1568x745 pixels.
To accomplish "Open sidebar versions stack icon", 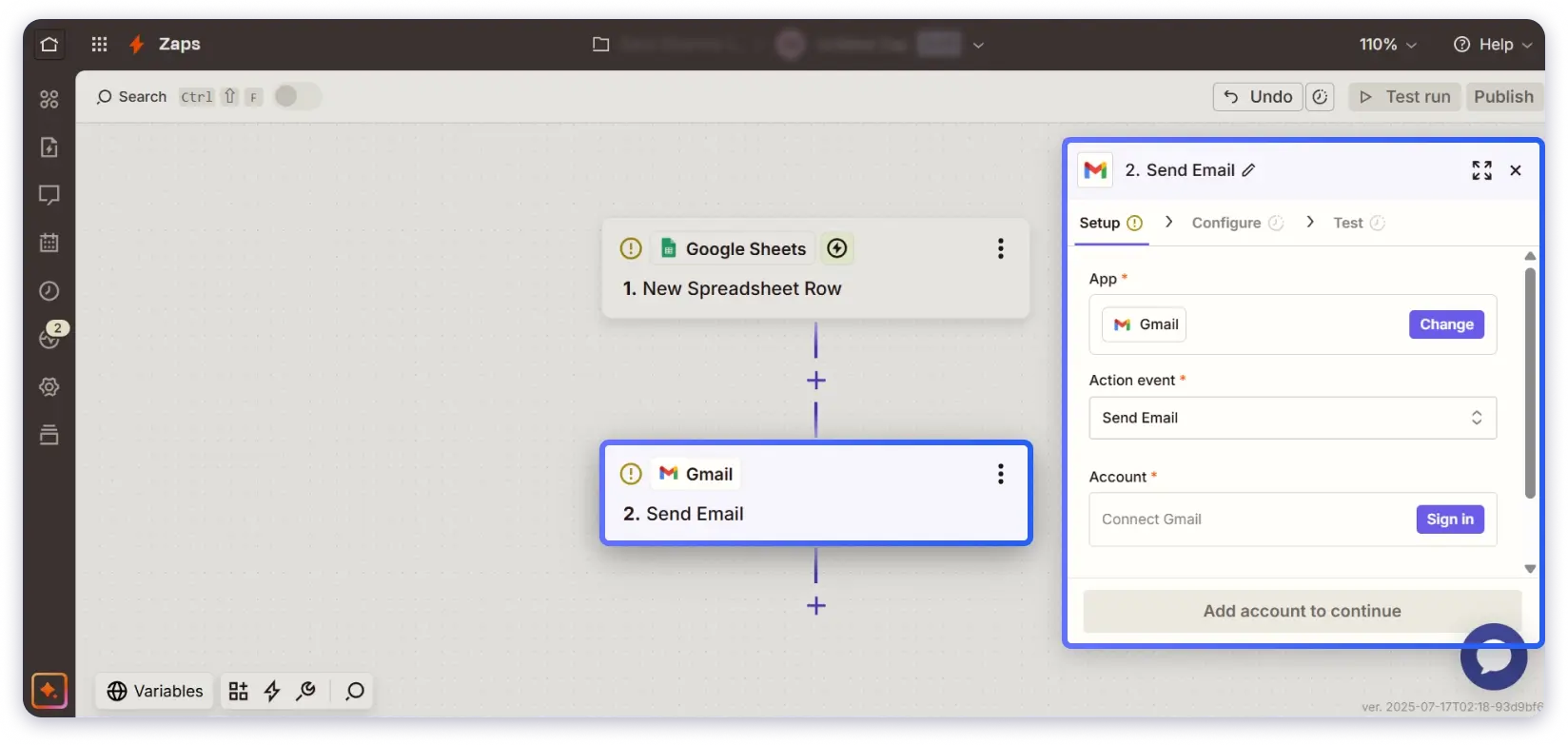I will pos(49,435).
